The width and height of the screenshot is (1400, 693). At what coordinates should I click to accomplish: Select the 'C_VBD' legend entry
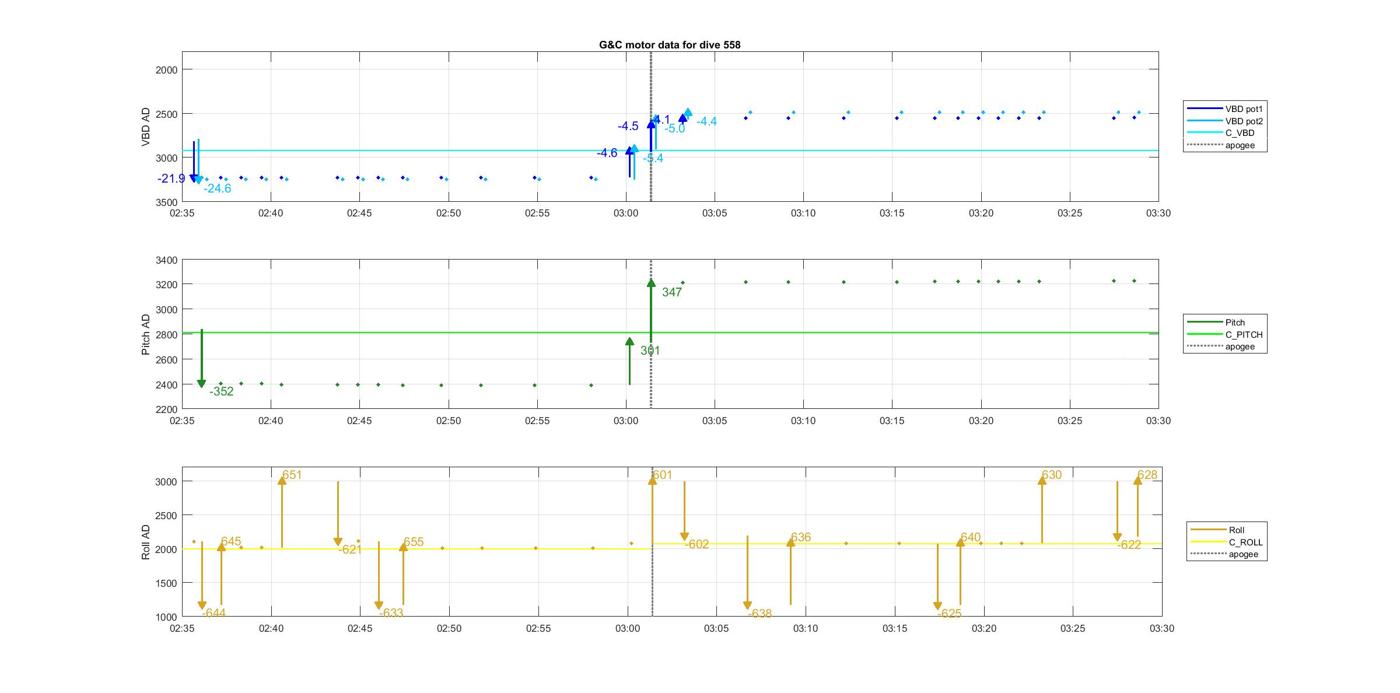coord(1221,133)
